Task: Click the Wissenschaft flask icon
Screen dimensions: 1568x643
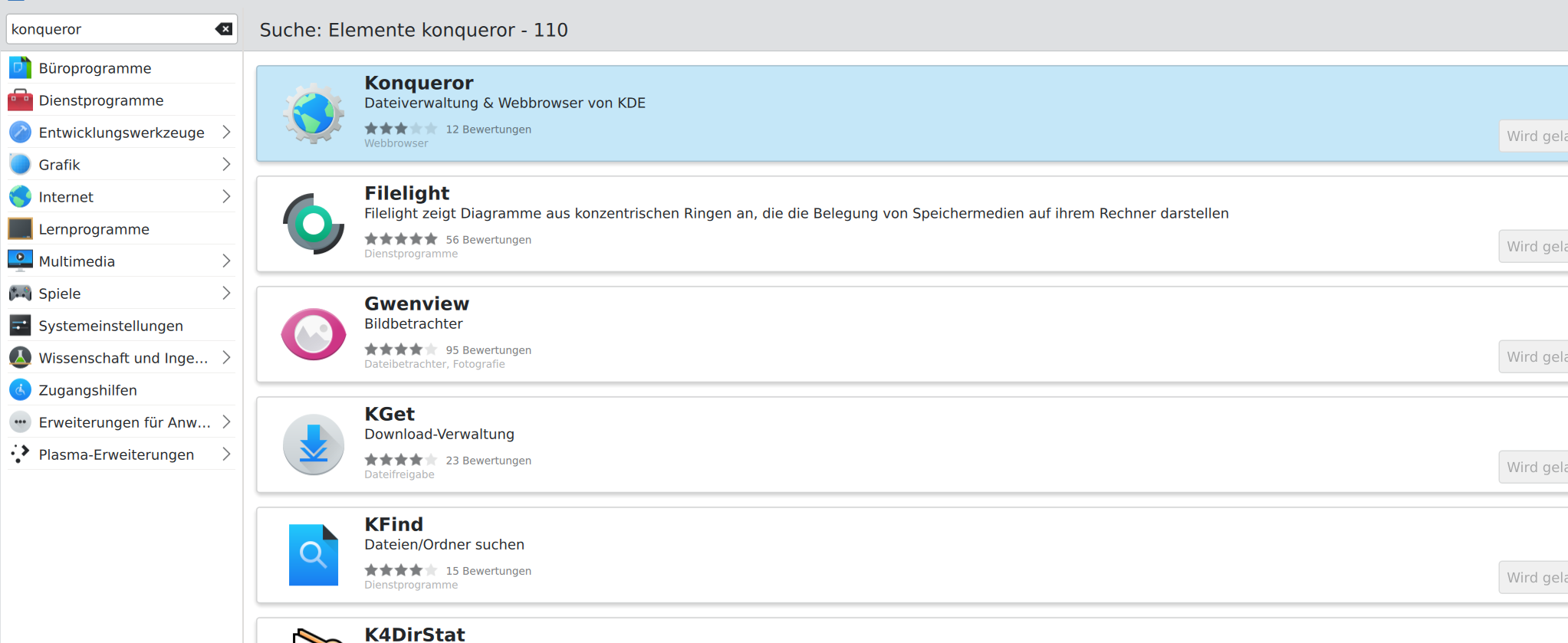Action: pos(20,358)
